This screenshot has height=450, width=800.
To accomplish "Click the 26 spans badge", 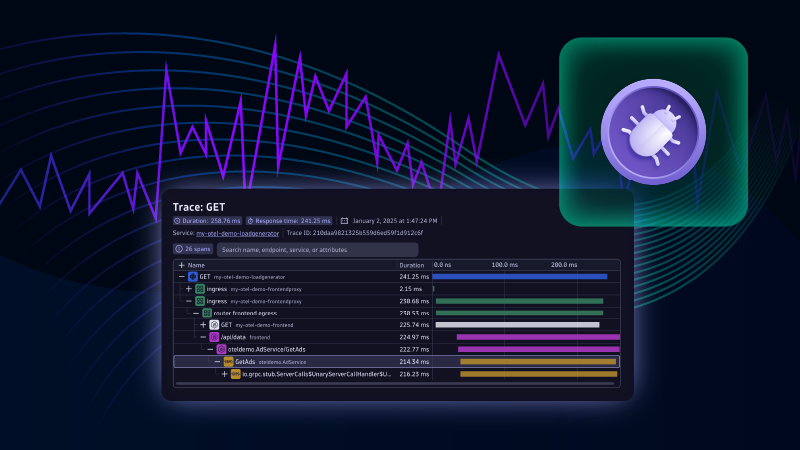I will (194, 249).
